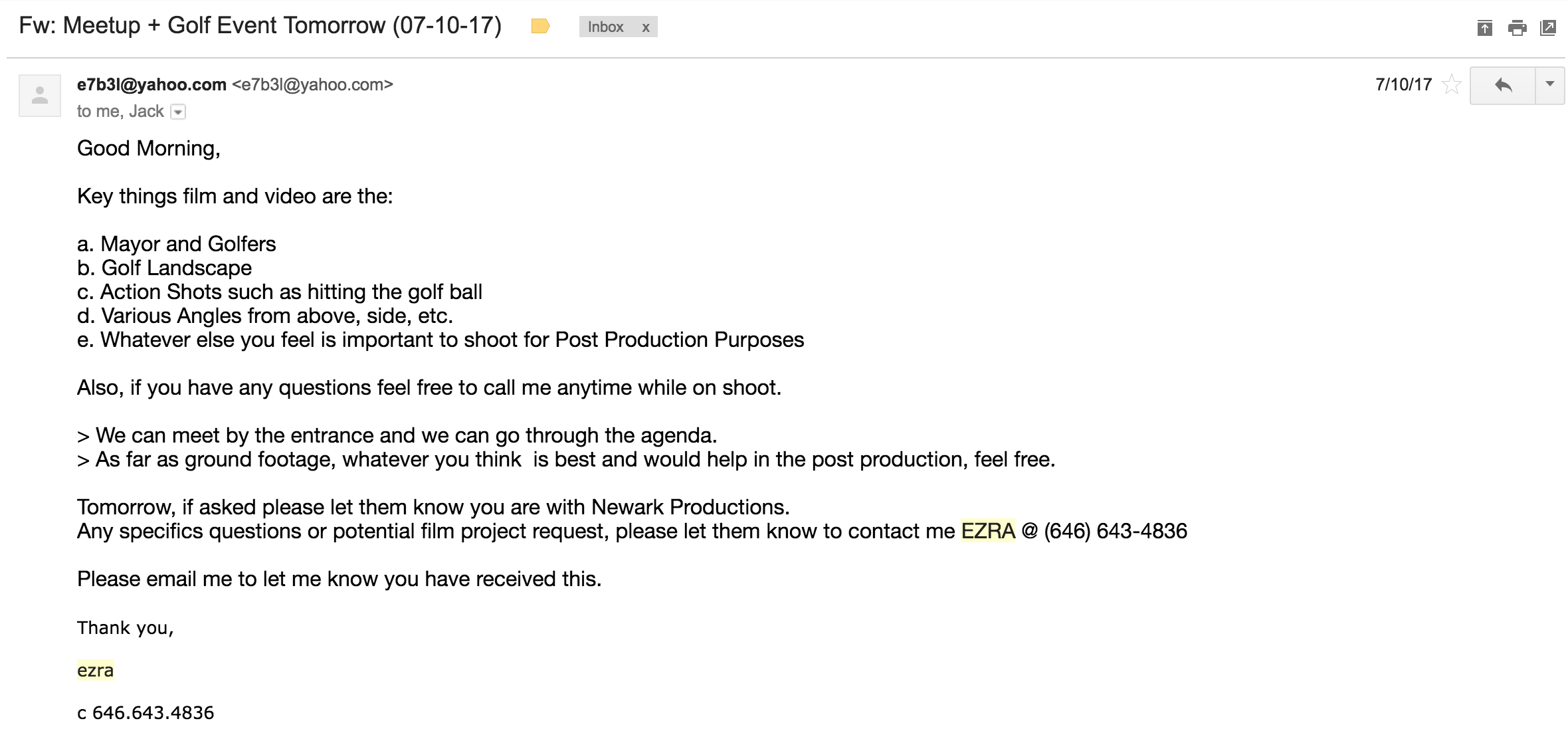Click the bold sender name e7b3l@yahoo.com
The height and width of the screenshot is (735, 1568).
[151, 84]
